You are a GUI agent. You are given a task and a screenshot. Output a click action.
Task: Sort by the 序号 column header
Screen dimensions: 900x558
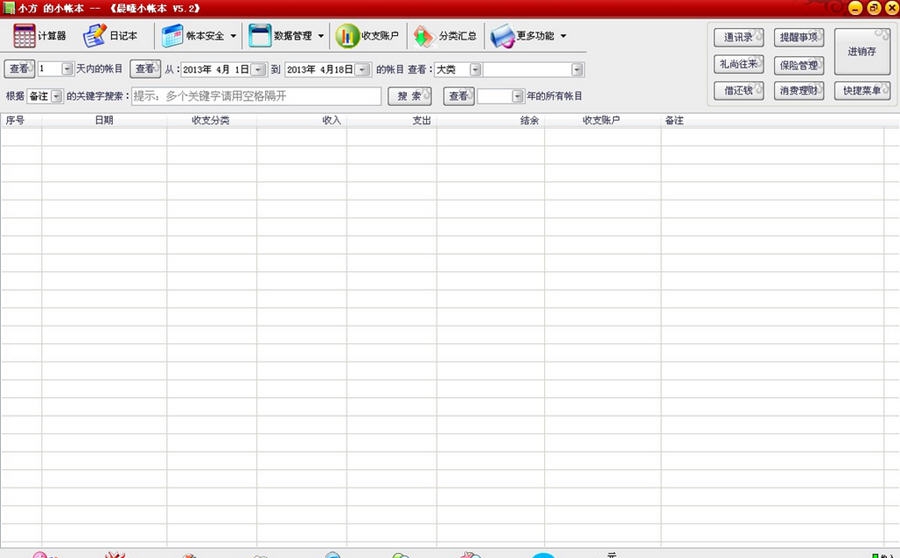point(21,121)
